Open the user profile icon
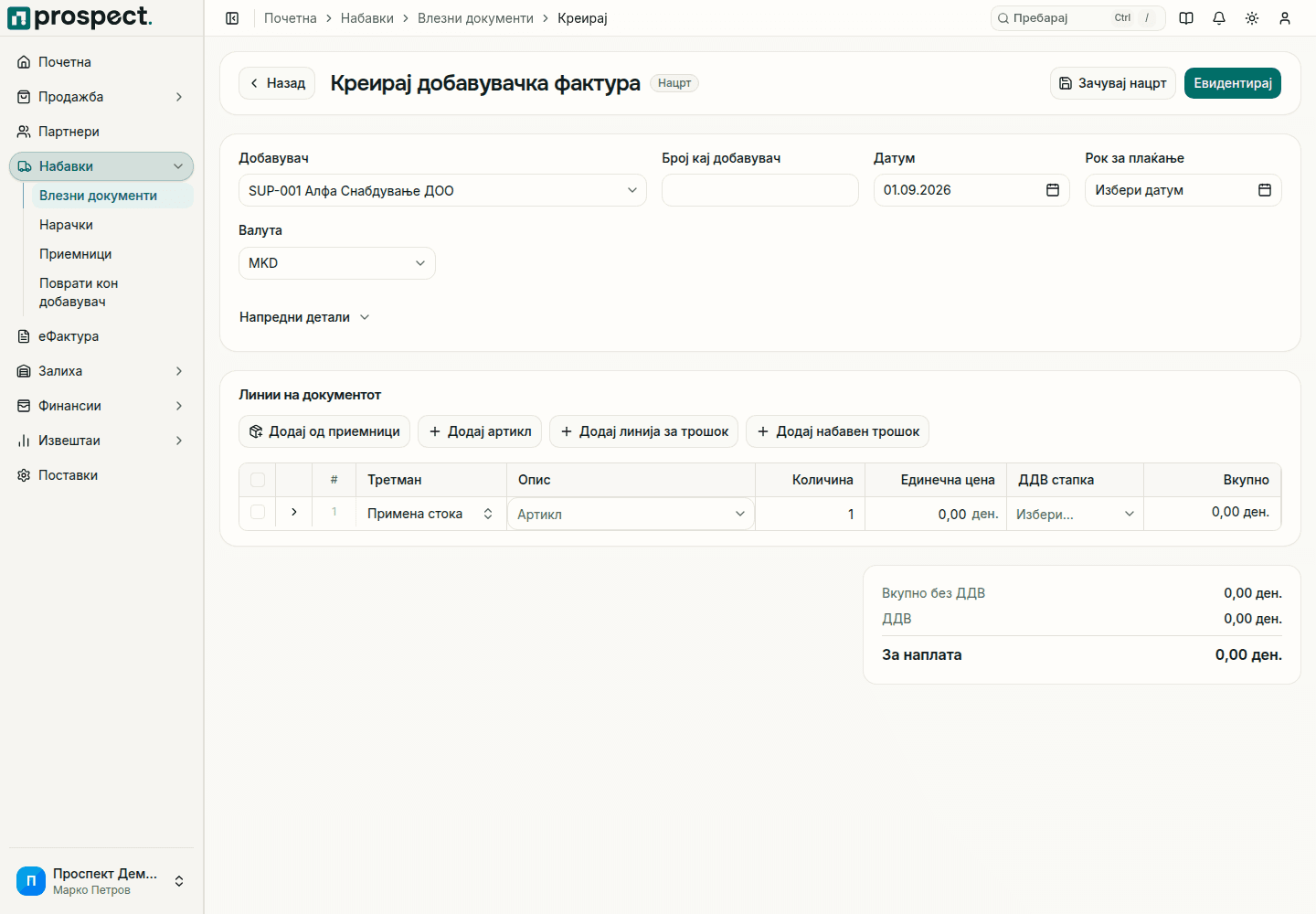 tap(1285, 18)
